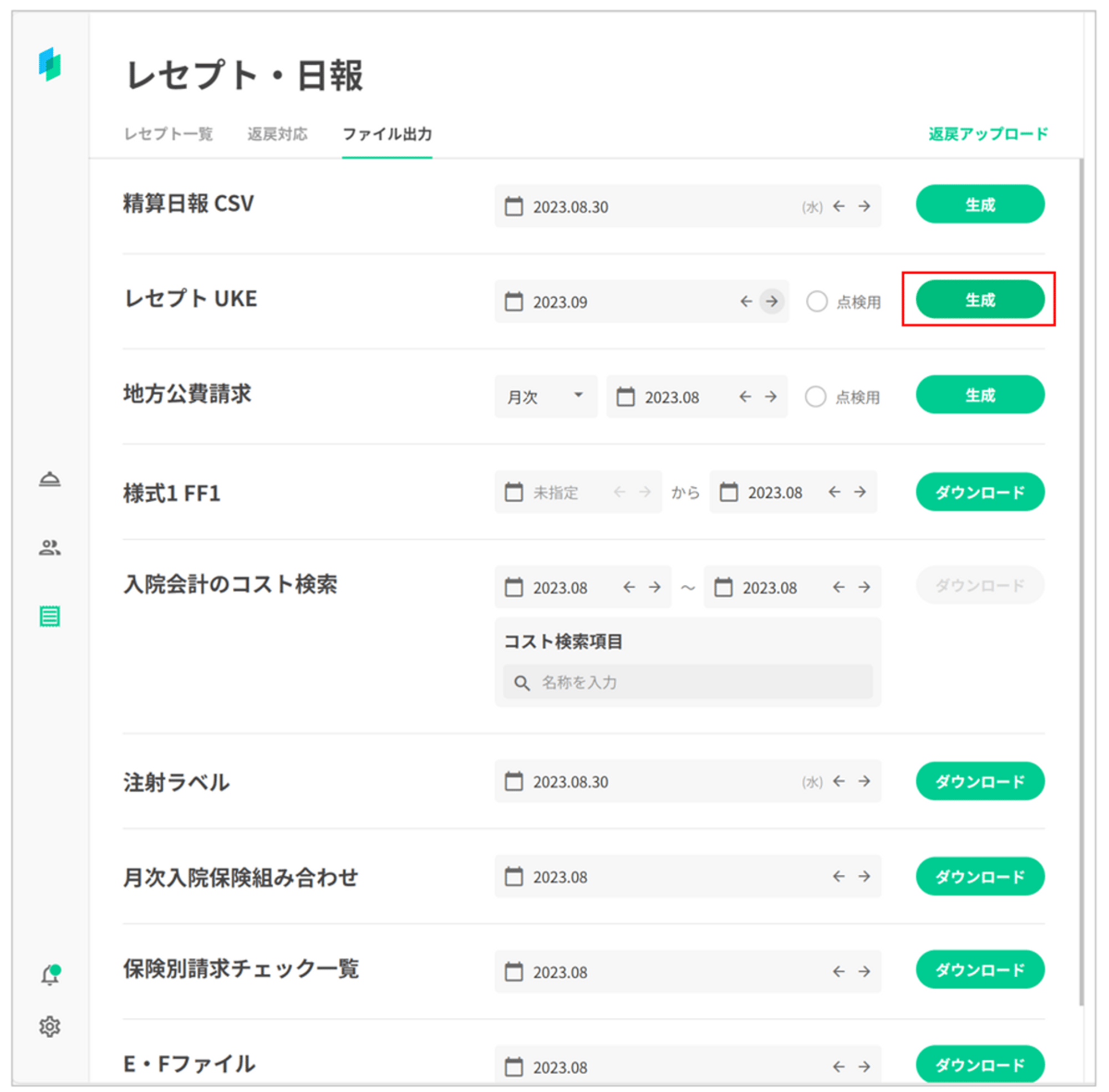Viewport: 1109px width, 1092px height.
Task: Enable 点検用 radio for レセプト UKE
Action: [816, 301]
